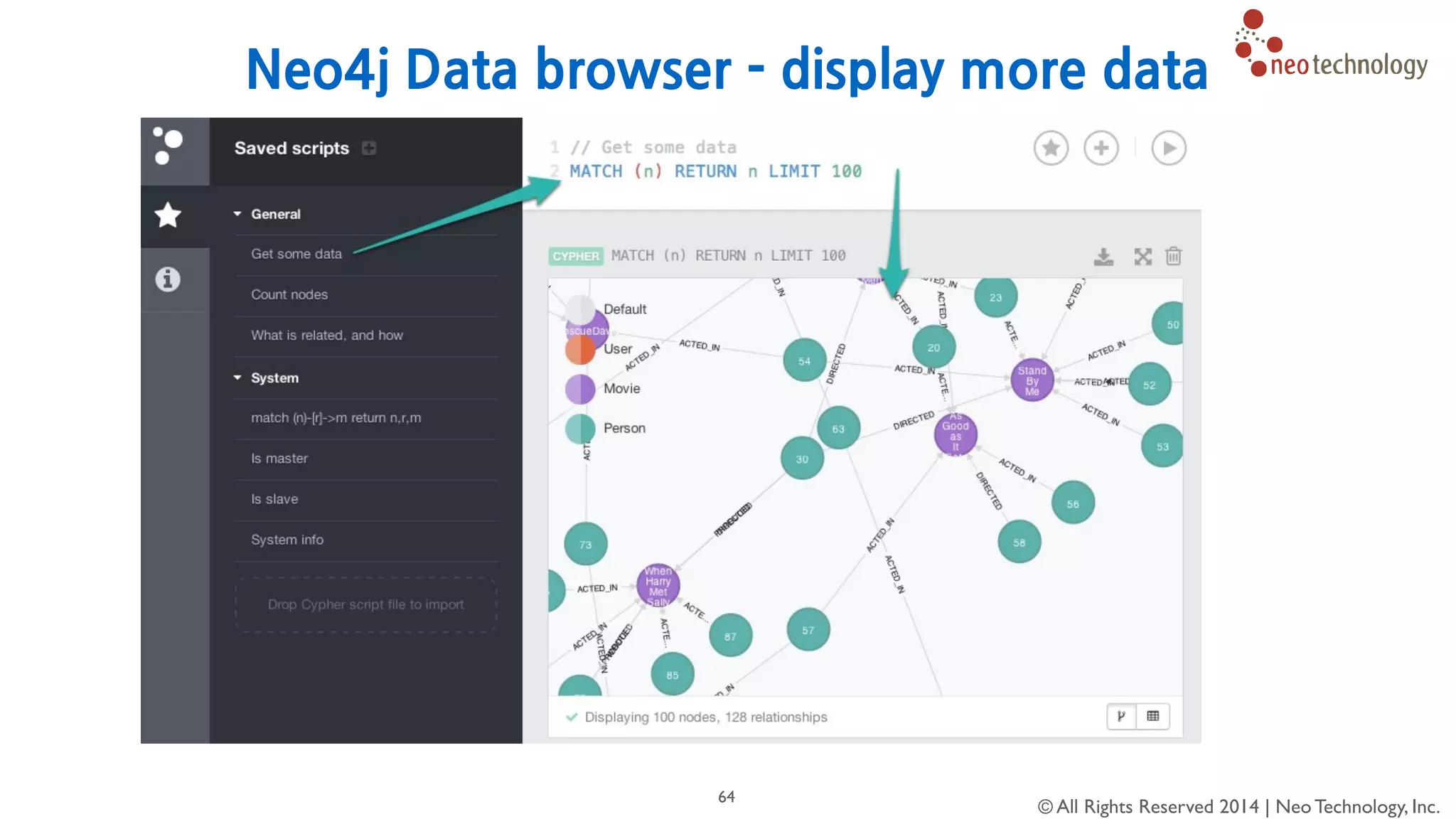Click the favorites star sidebar icon
Screen dimensions: 1456x819
tap(168, 215)
